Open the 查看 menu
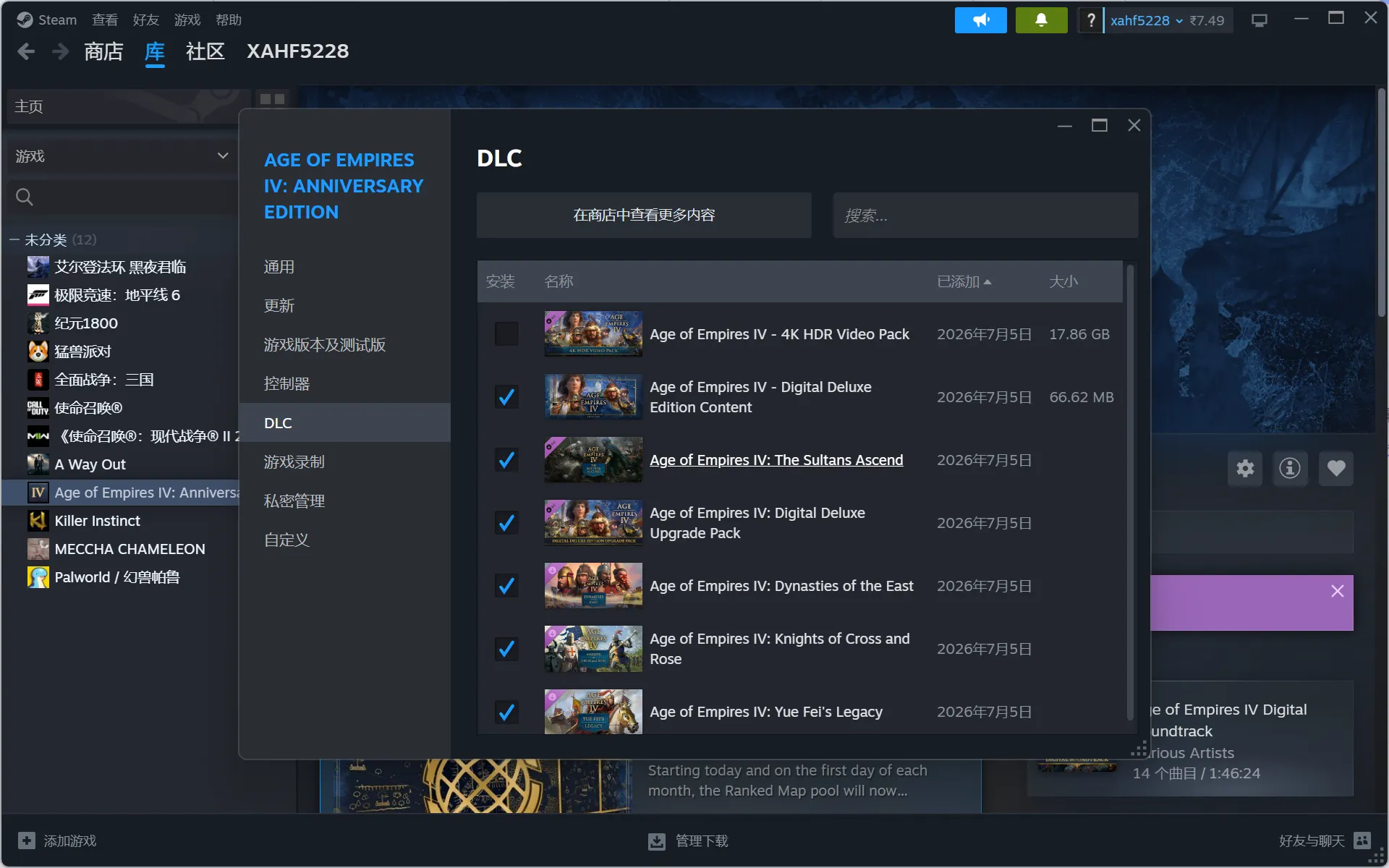 105,20
